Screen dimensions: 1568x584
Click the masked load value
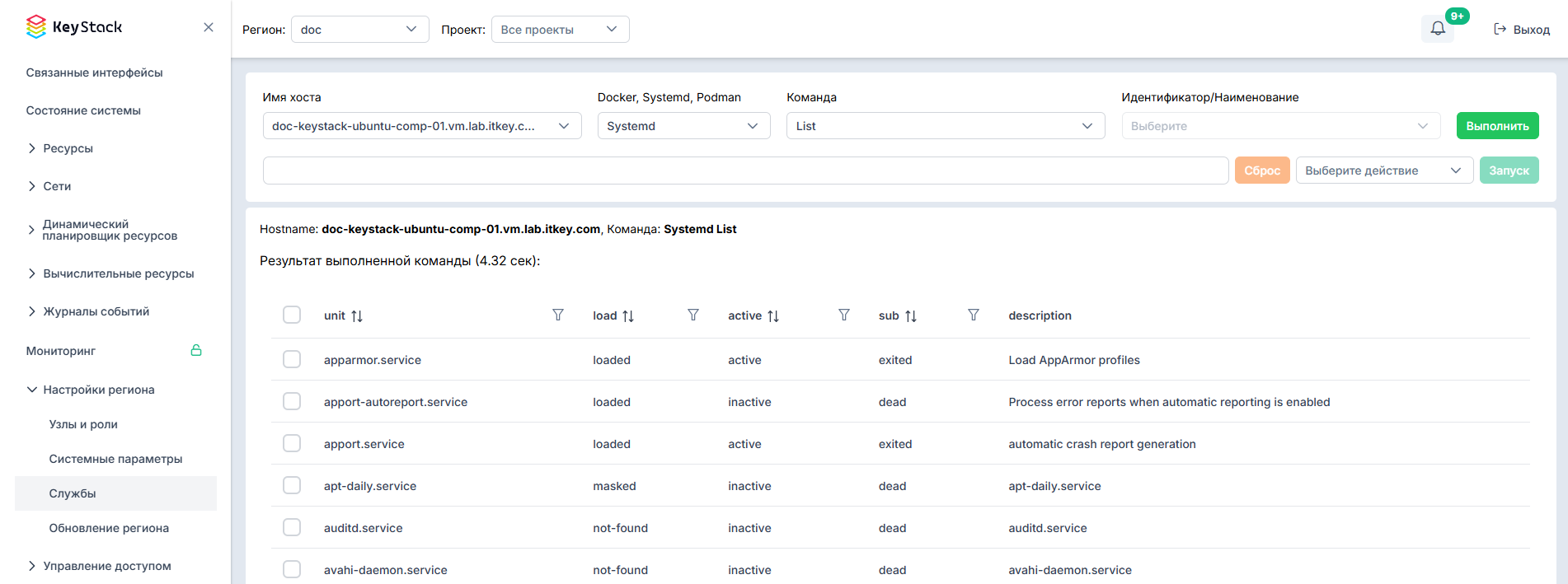614,486
